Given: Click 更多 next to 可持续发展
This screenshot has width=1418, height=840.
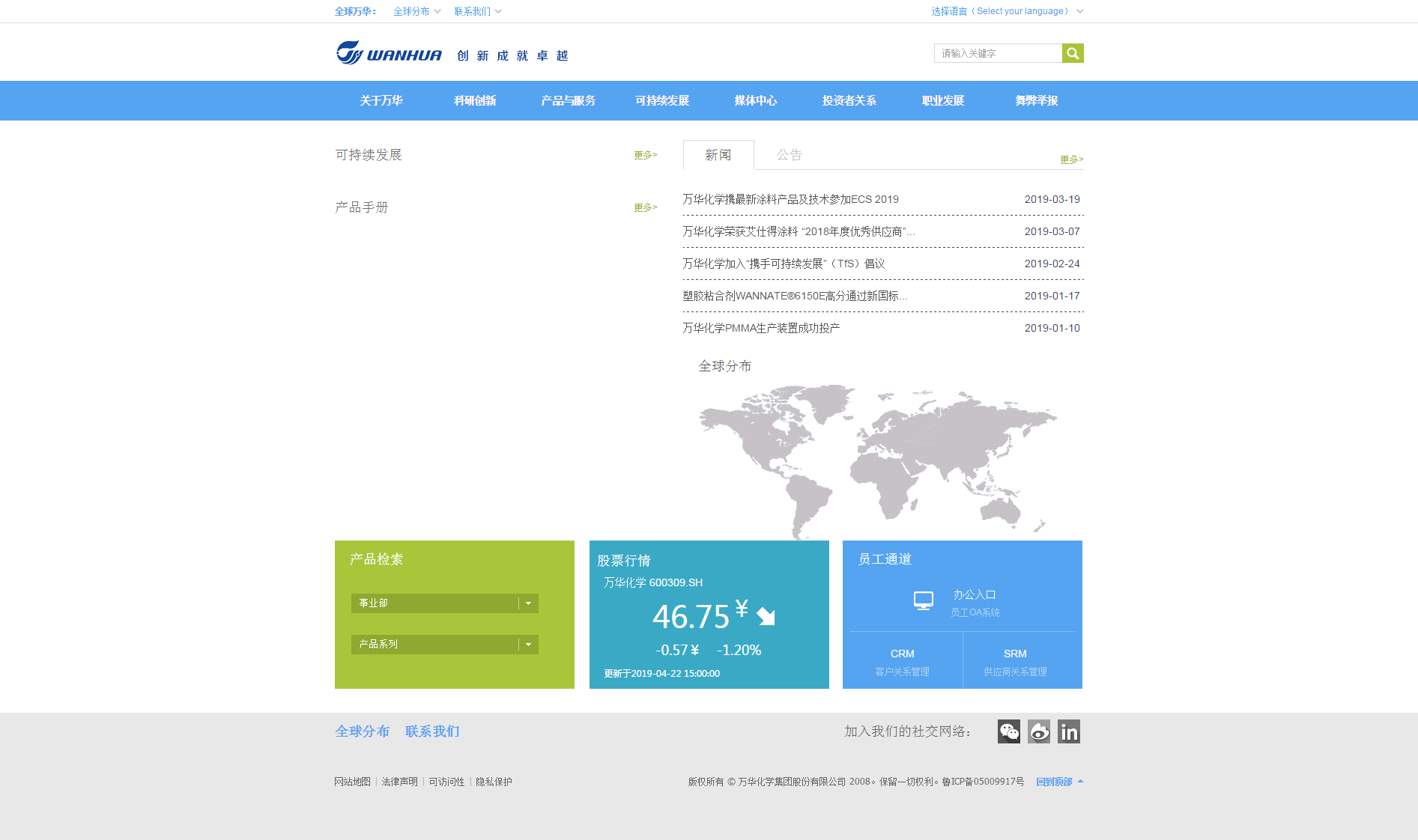Looking at the screenshot, I should 646,155.
